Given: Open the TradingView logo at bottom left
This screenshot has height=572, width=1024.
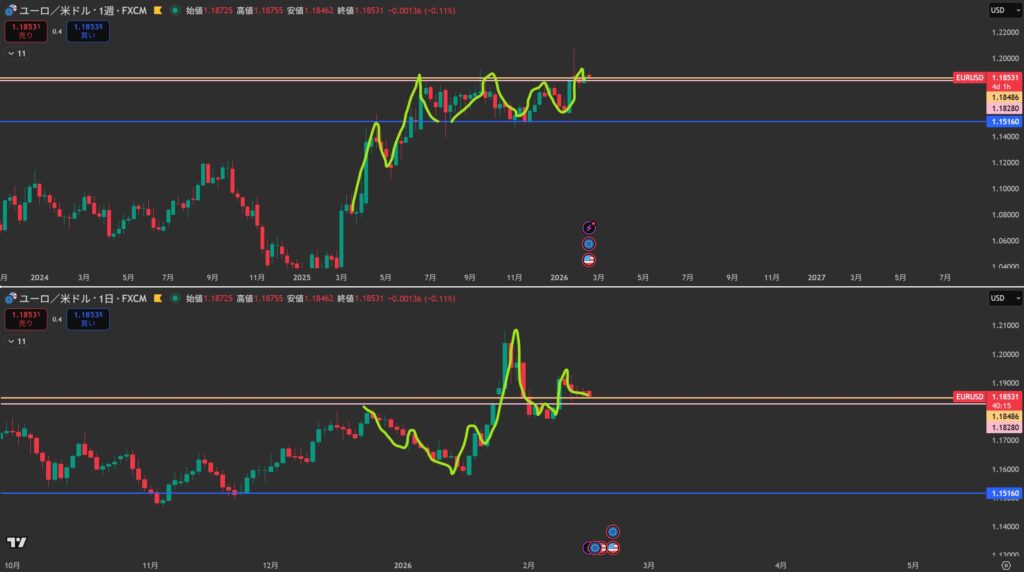Looking at the screenshot, I should coord(15,542).
